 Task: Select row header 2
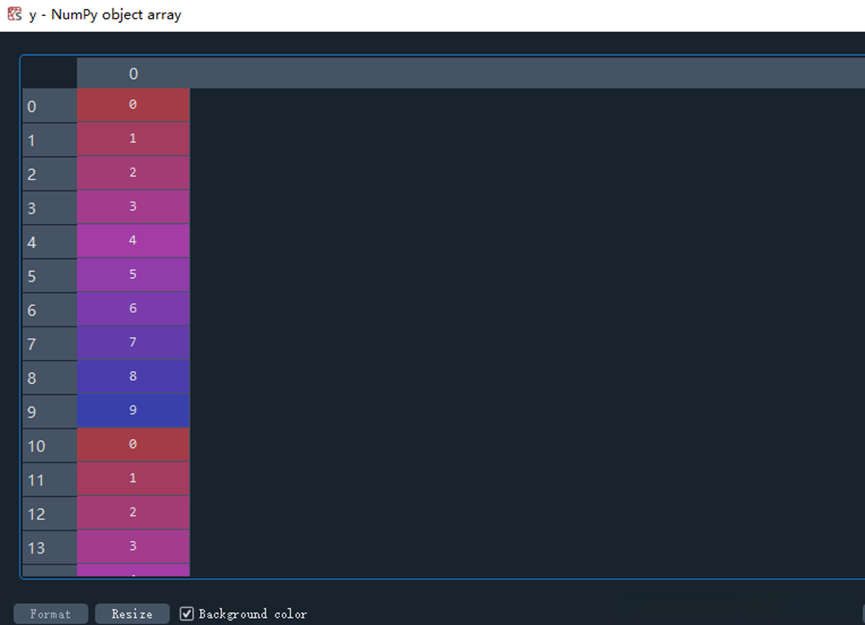(x=50, y=174)
